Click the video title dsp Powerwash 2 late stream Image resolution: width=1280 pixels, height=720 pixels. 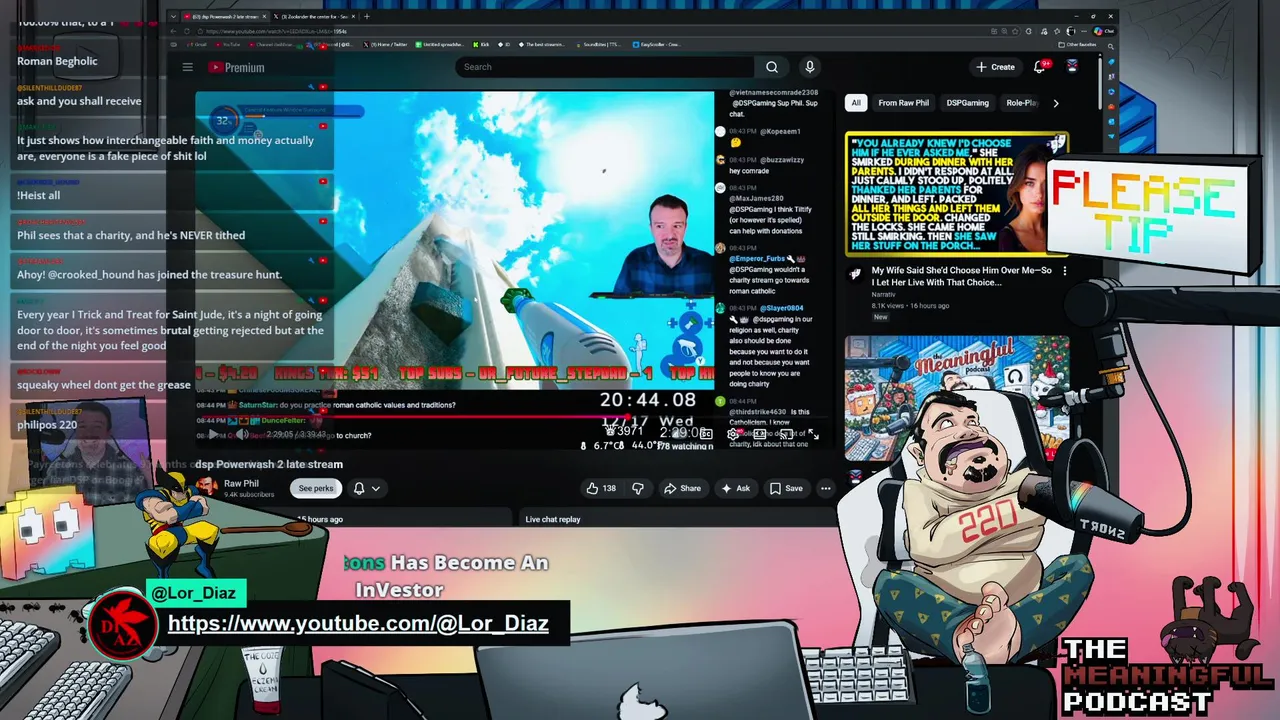click(269, 464)
